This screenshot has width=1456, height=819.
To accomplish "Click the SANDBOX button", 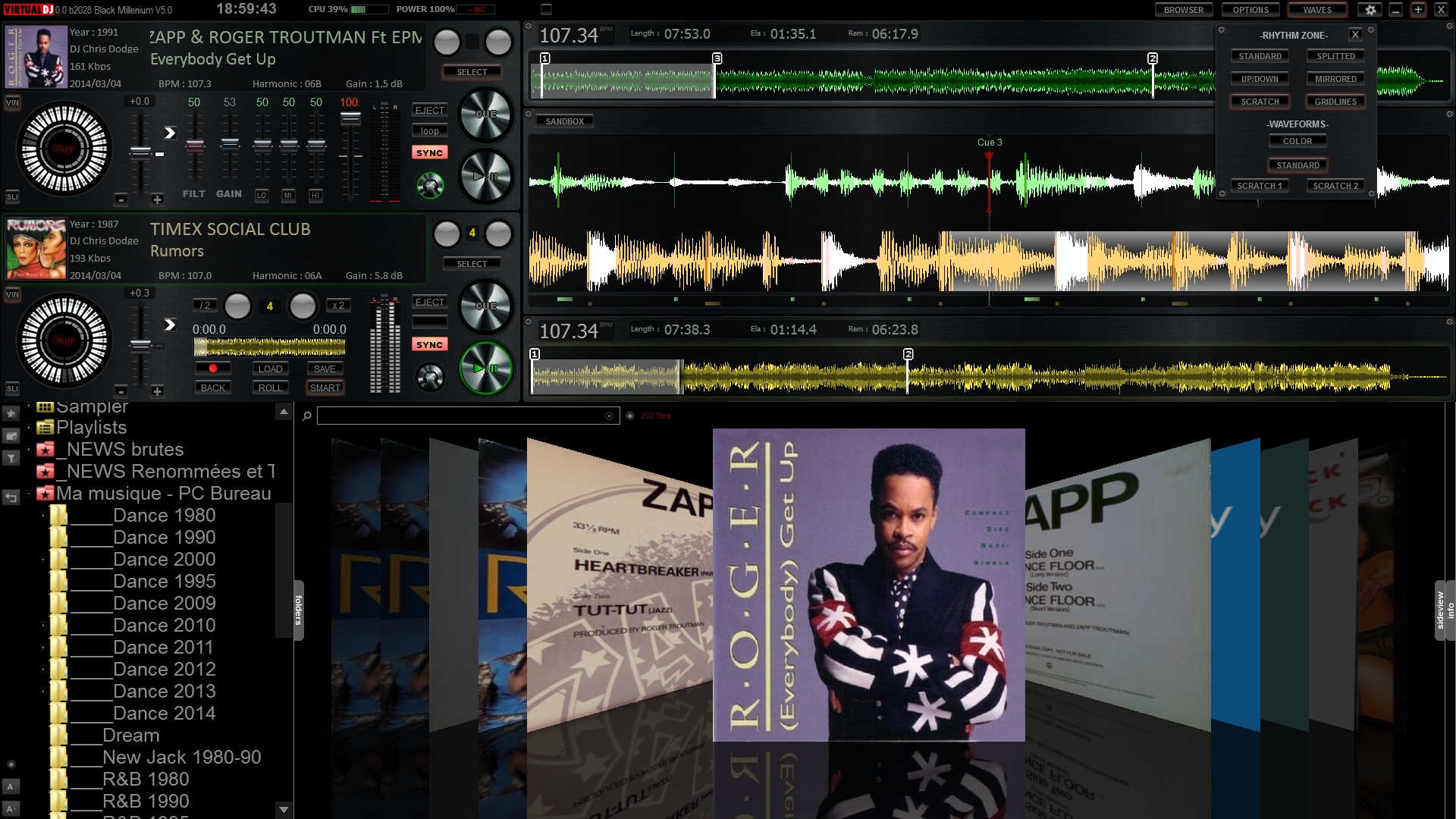I will [565, 121].
